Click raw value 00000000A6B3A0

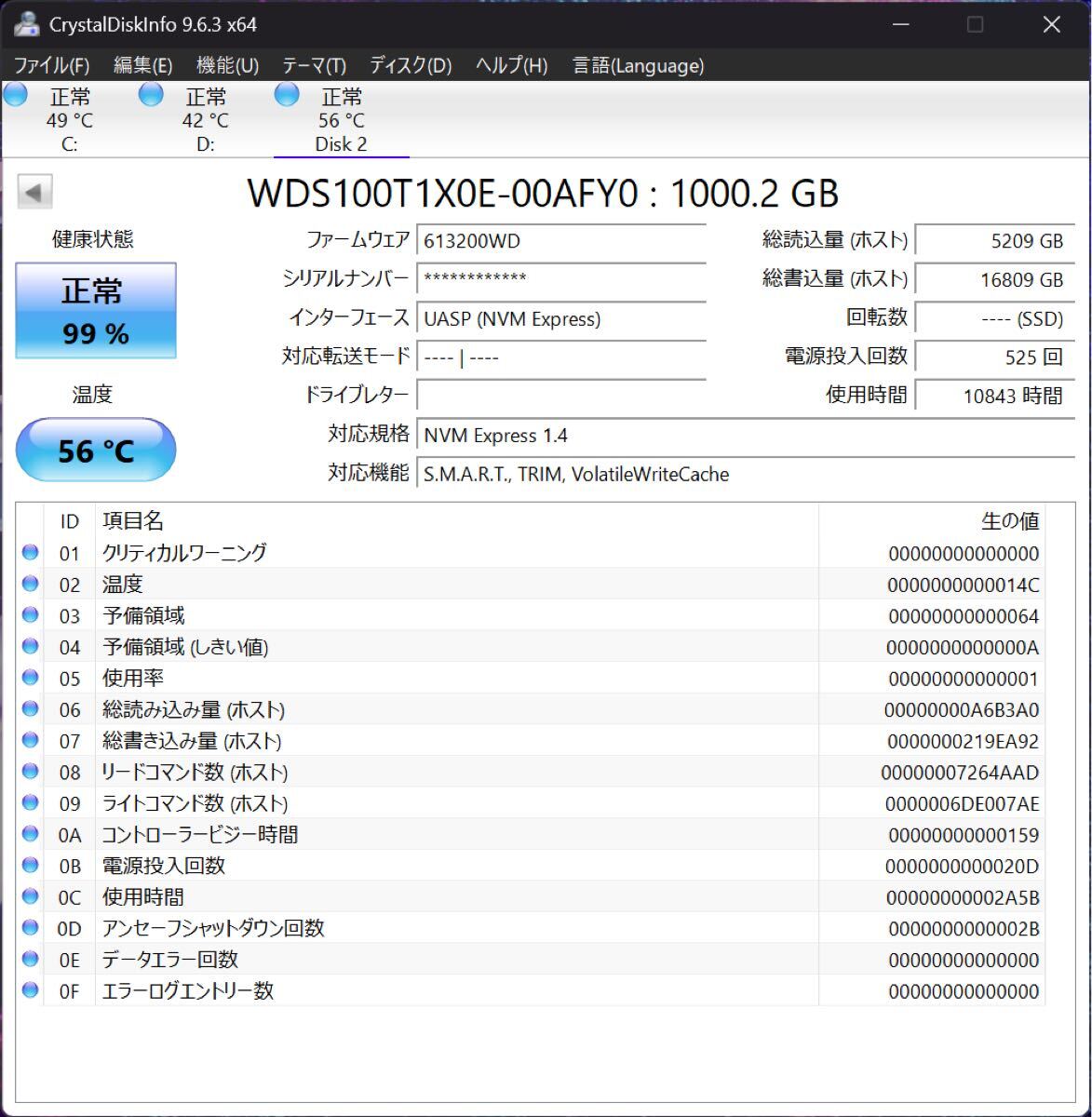pos(962,710)
